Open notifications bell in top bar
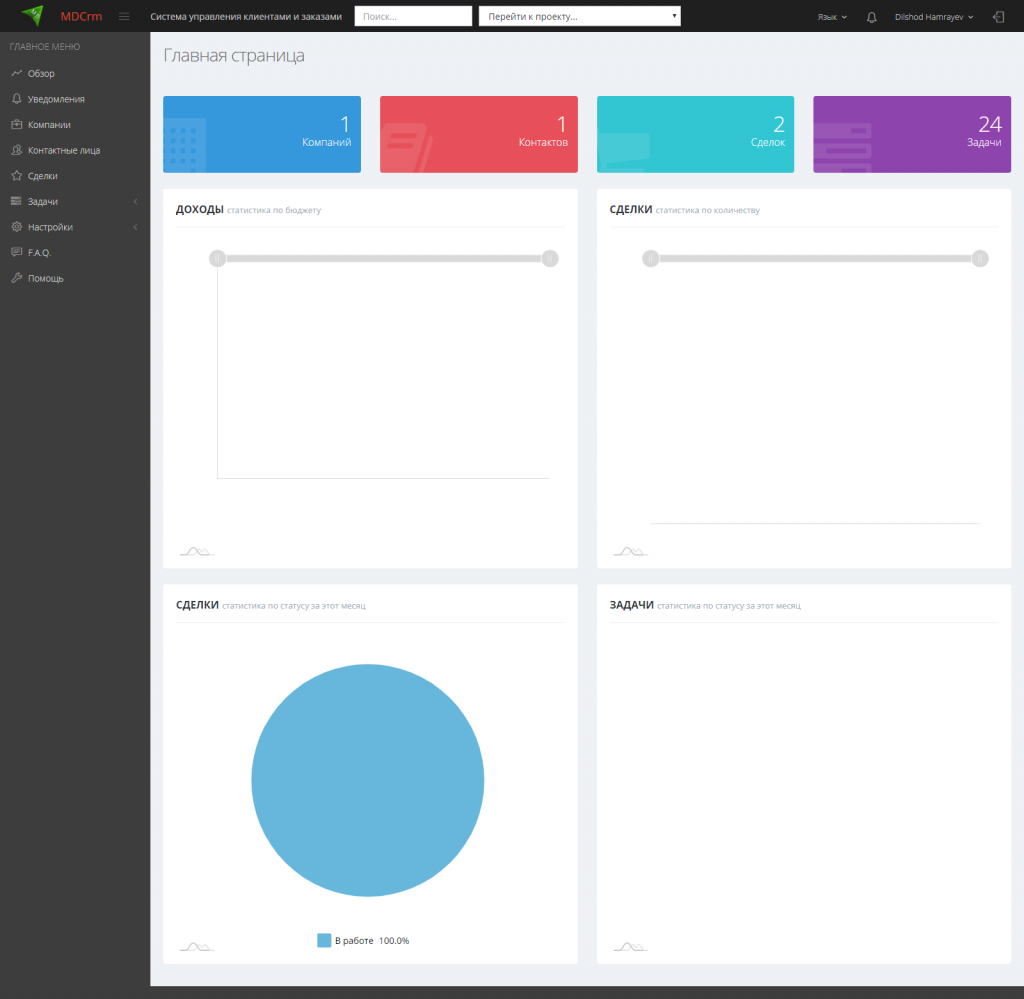1024x999 pixels. (871, 17)
